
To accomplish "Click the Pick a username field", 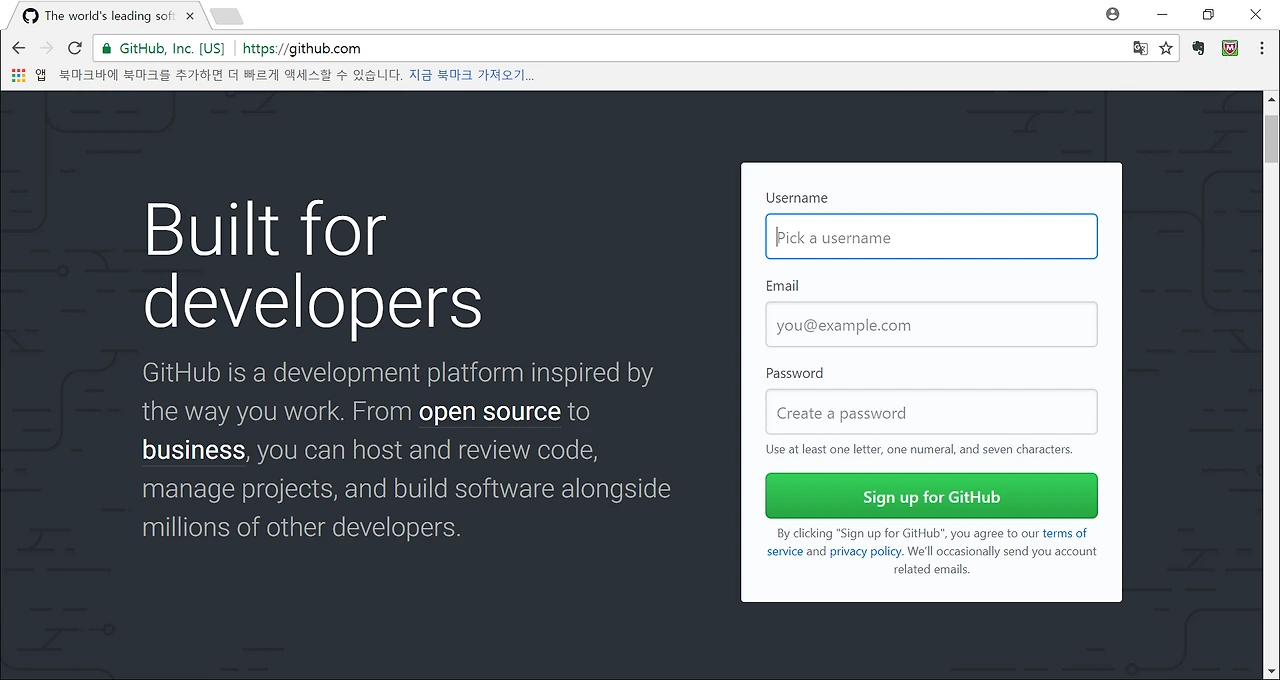I will (931, 237).
